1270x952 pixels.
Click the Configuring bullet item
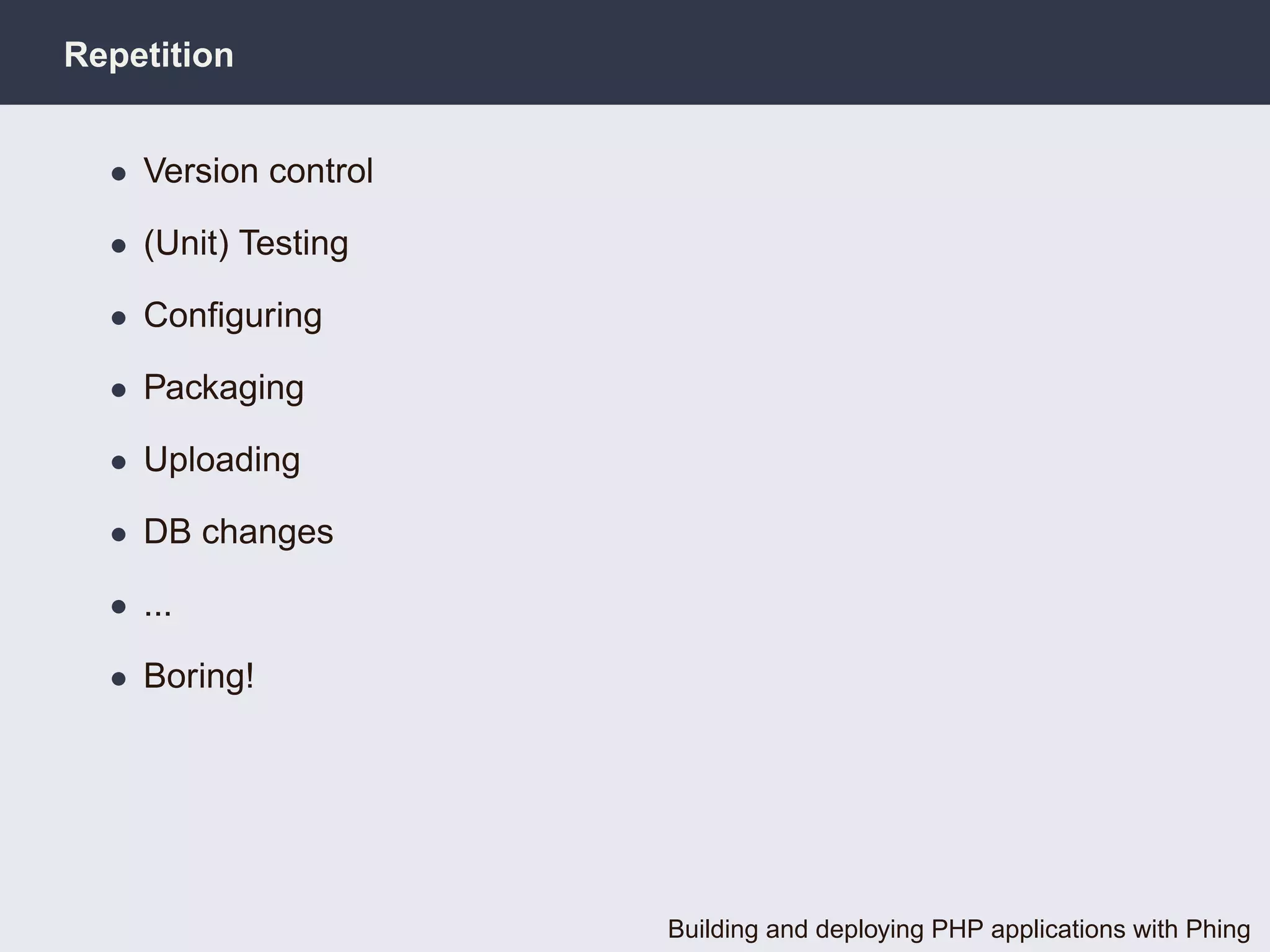tap(233, 315)
